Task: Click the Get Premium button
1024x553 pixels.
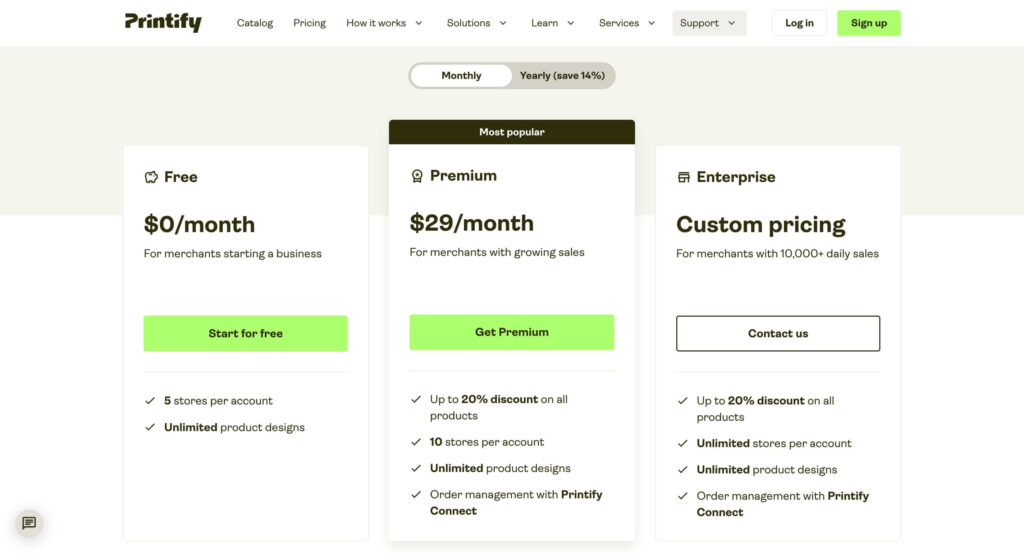Action: (x=512, y=332)
